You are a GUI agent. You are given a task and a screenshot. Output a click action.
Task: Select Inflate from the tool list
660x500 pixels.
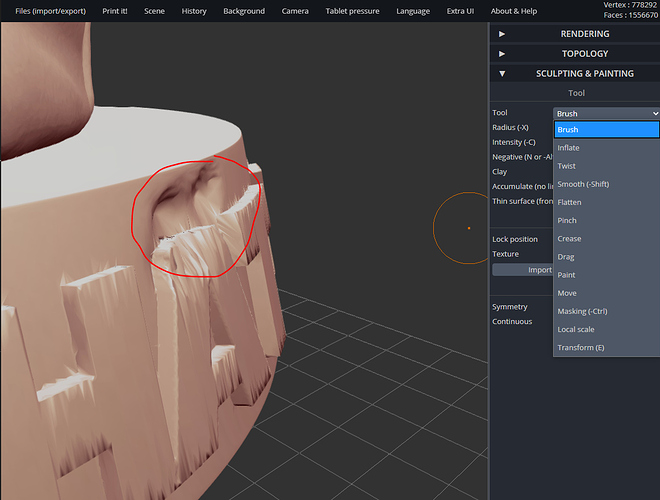pyautogui.click(x=568, y=148)
